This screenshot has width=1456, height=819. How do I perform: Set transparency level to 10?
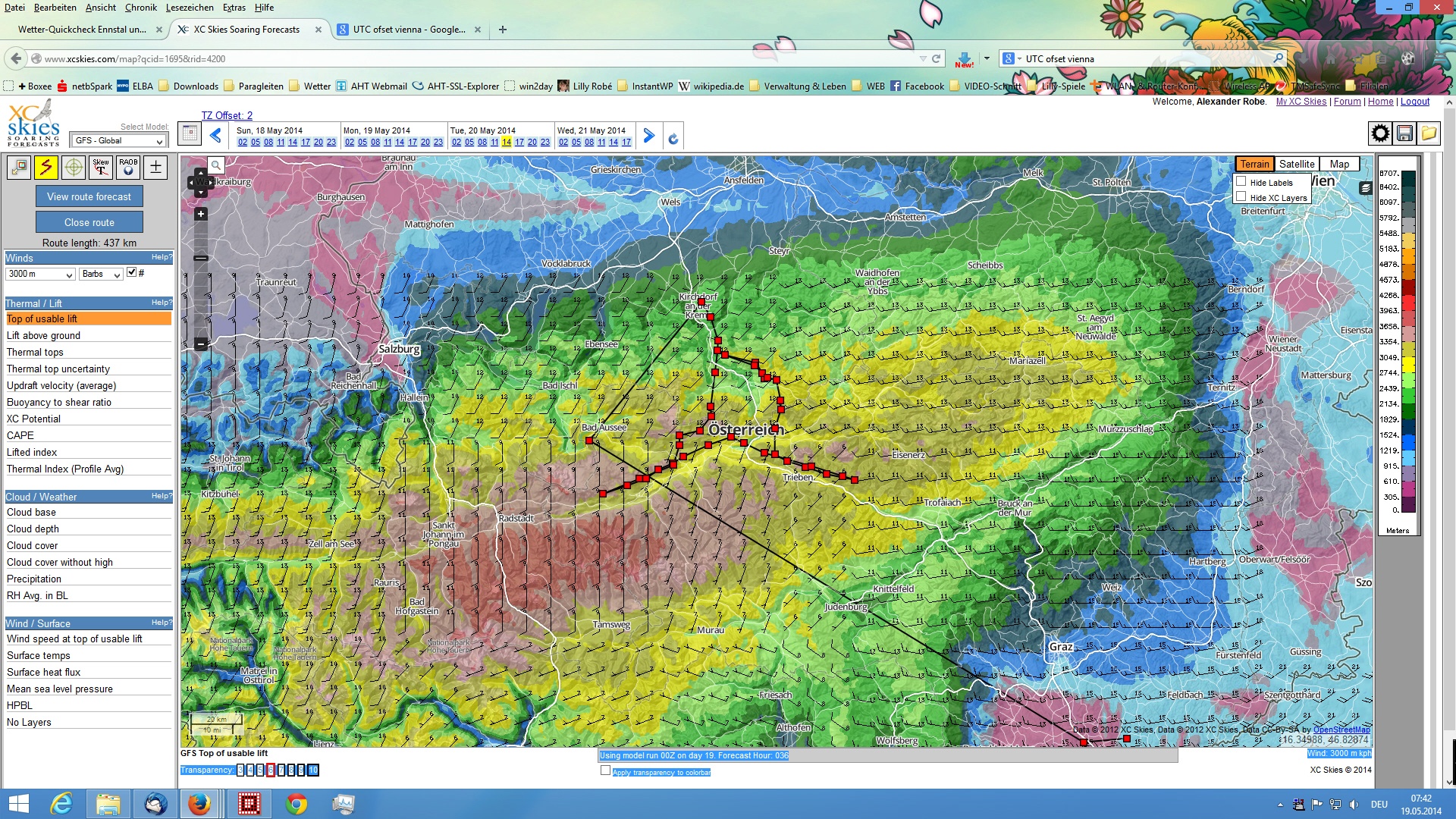(x=313, y=770)
